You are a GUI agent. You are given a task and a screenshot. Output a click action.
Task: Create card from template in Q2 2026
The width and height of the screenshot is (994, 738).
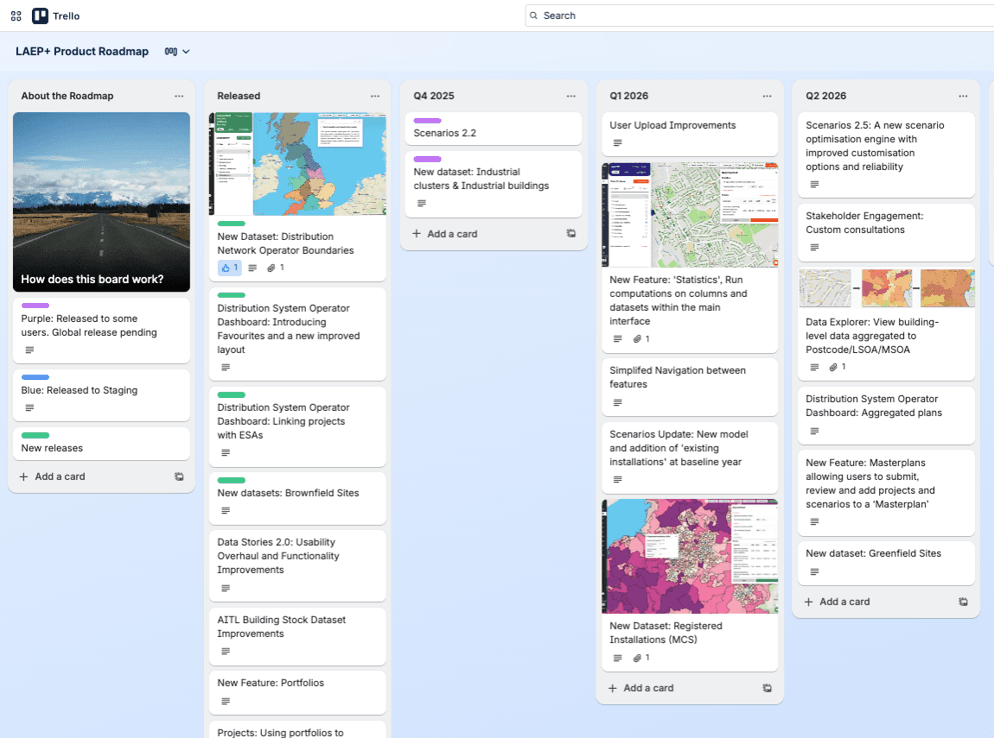[963, 602]
